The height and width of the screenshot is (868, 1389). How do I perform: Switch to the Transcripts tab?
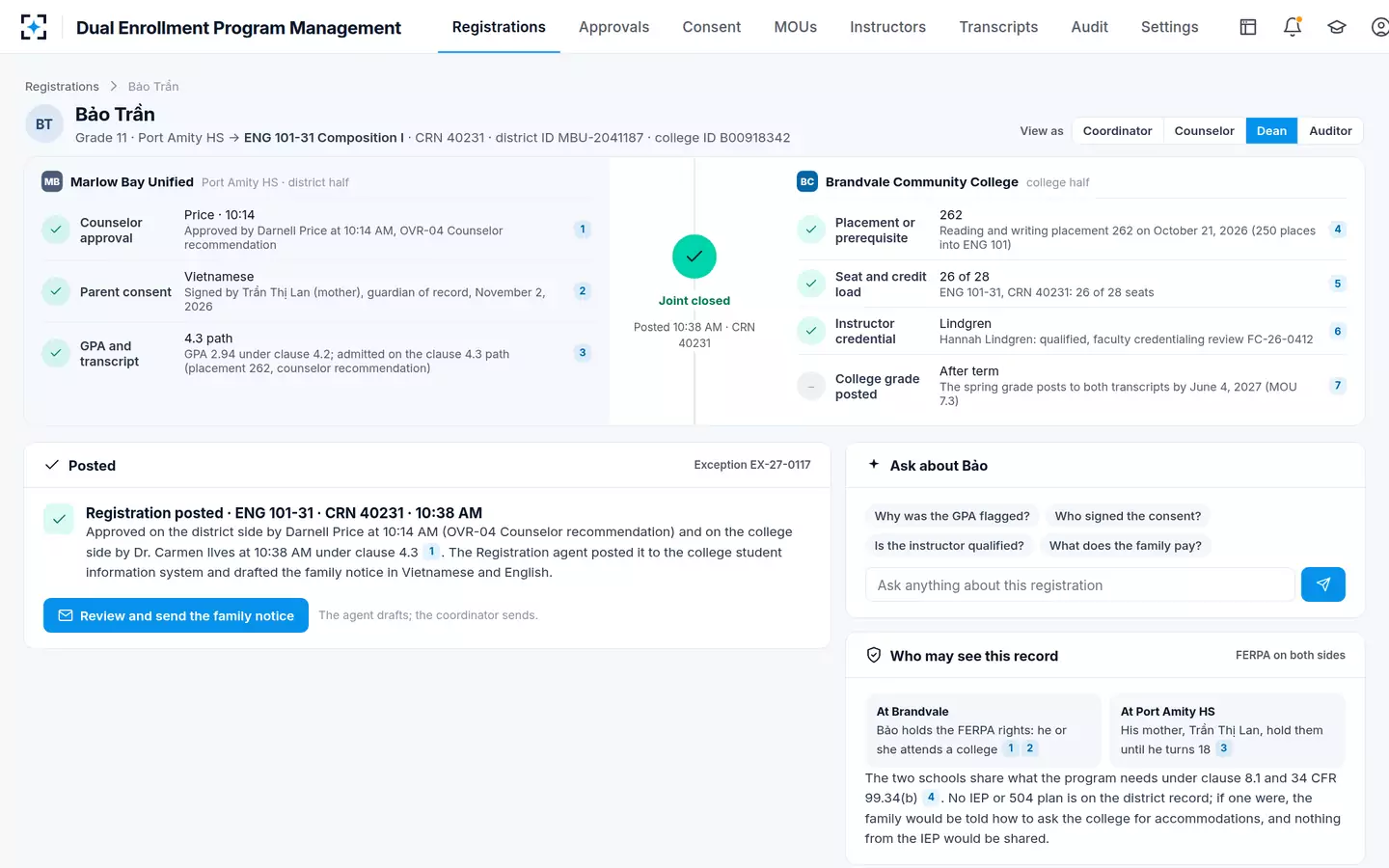998,27
